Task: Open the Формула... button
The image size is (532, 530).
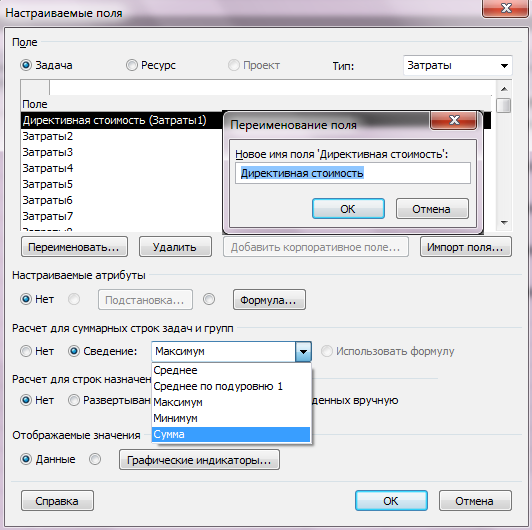Action: tap(269, 300)
